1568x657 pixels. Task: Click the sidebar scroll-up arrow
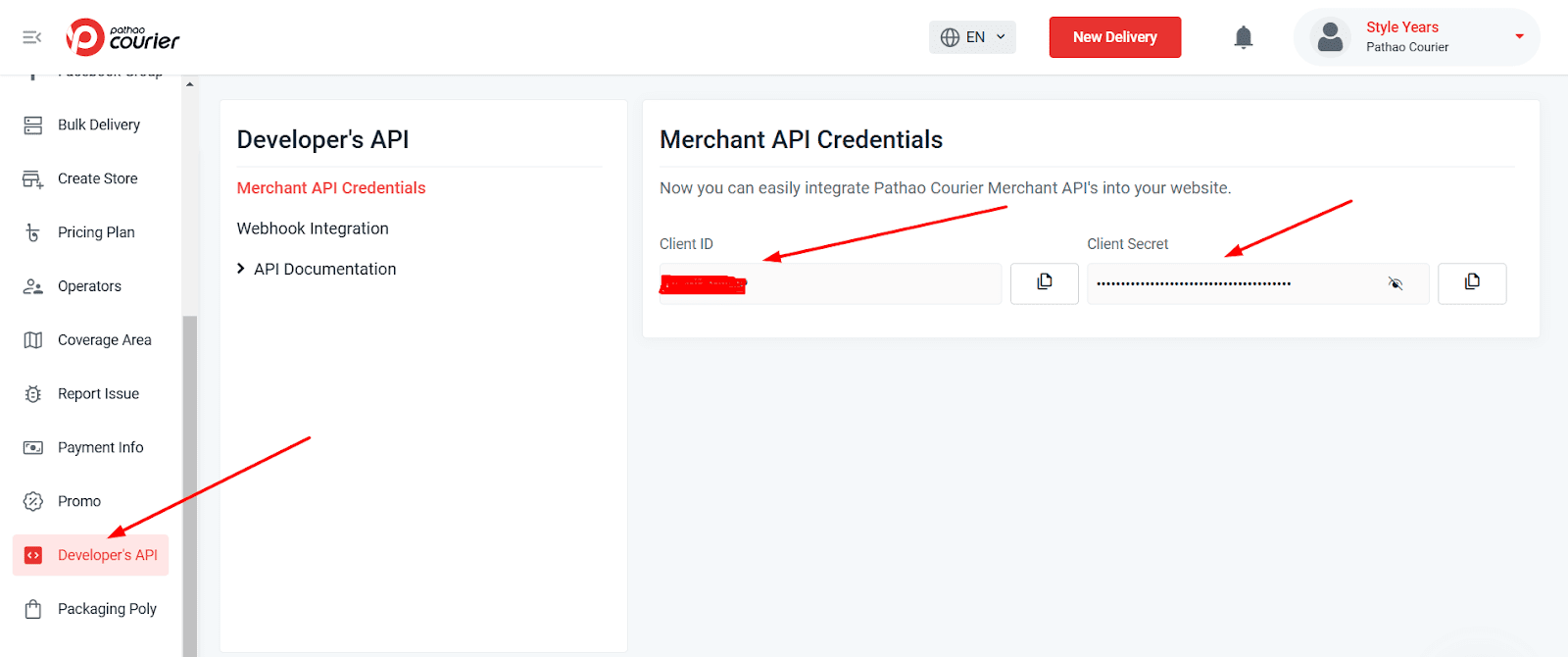pyautogui.click(x=189, y=84)
